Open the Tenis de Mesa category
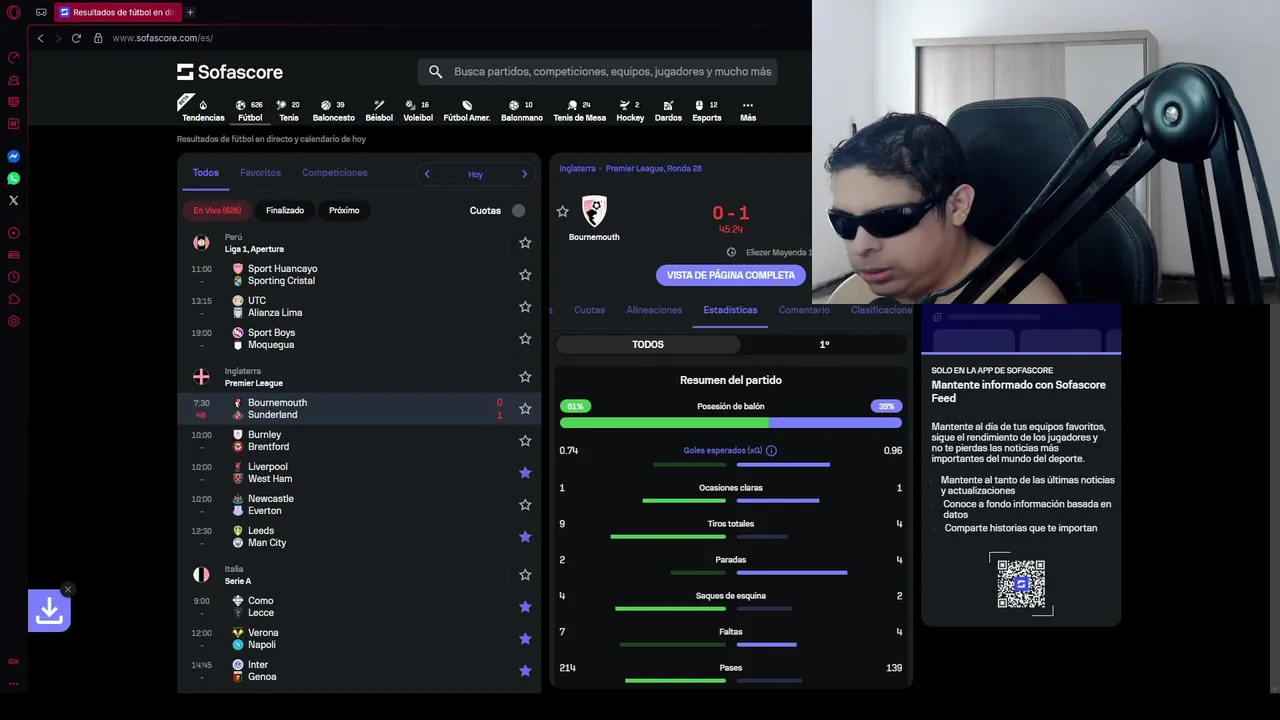Viewport: 1280px width, 720px height. click(579, 110)
